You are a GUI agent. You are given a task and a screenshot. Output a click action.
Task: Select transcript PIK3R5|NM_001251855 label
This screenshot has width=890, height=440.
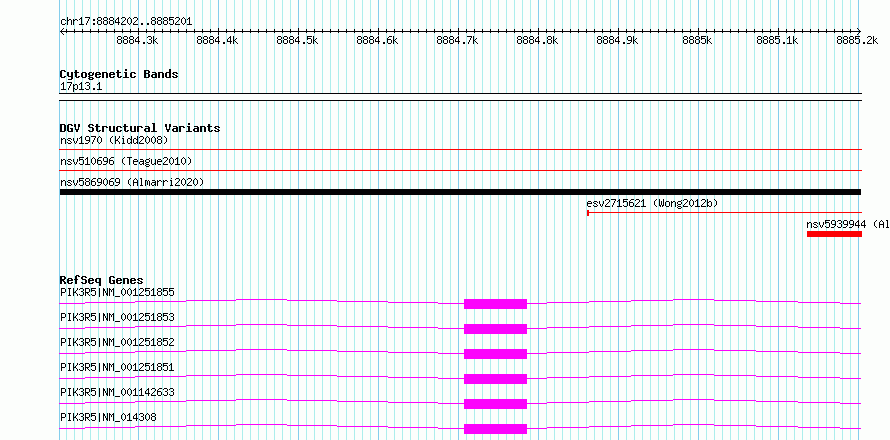click(117, 293)
